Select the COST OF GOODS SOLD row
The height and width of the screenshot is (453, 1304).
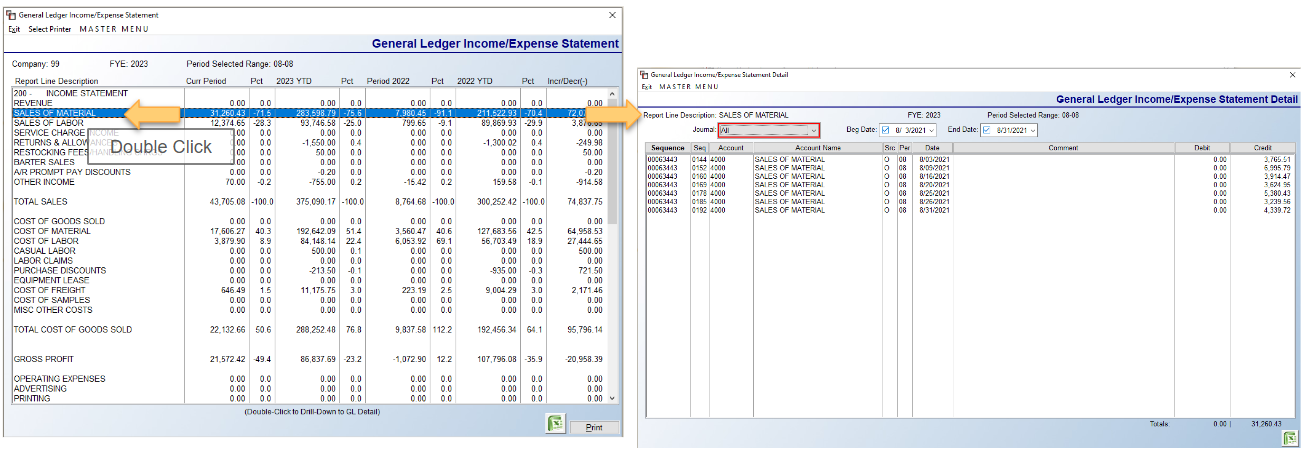310,221
